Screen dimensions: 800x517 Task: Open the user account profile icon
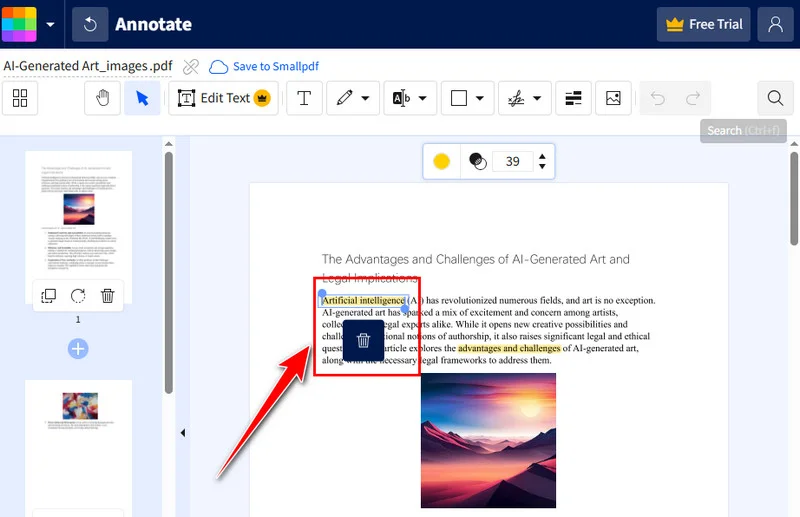[x=776, y=24]
